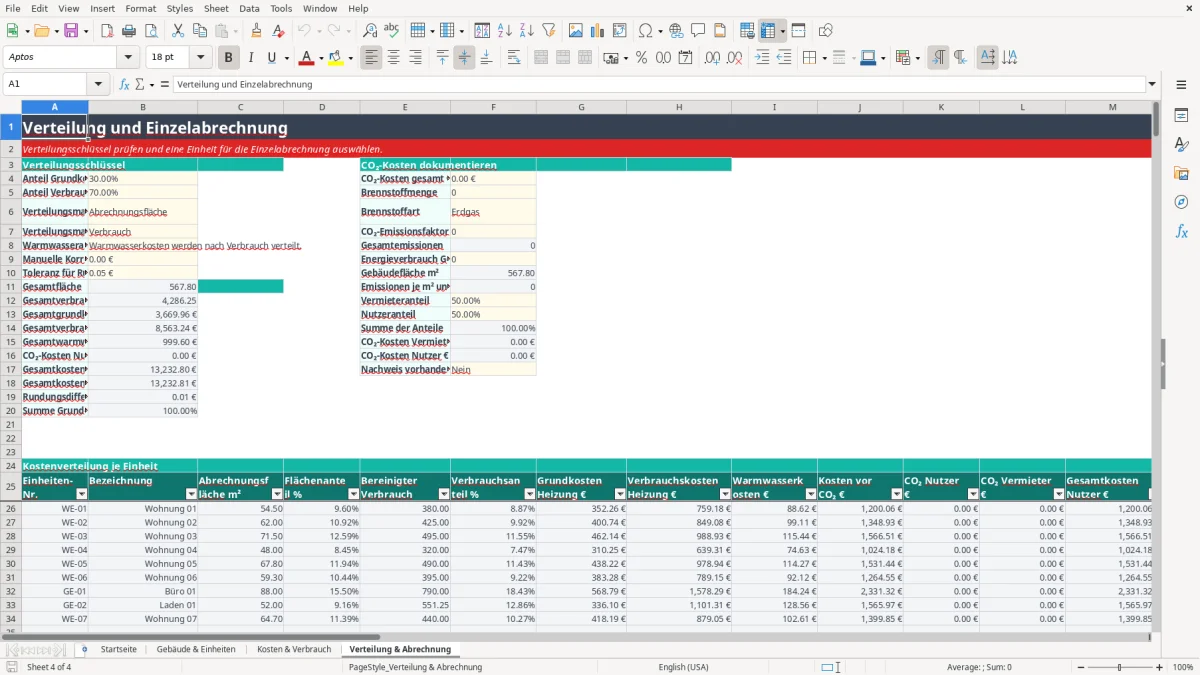This screenshot has width=1200, height=675.
Task: Open the sidebar Properties panel icon
Action: [1181, 116]
